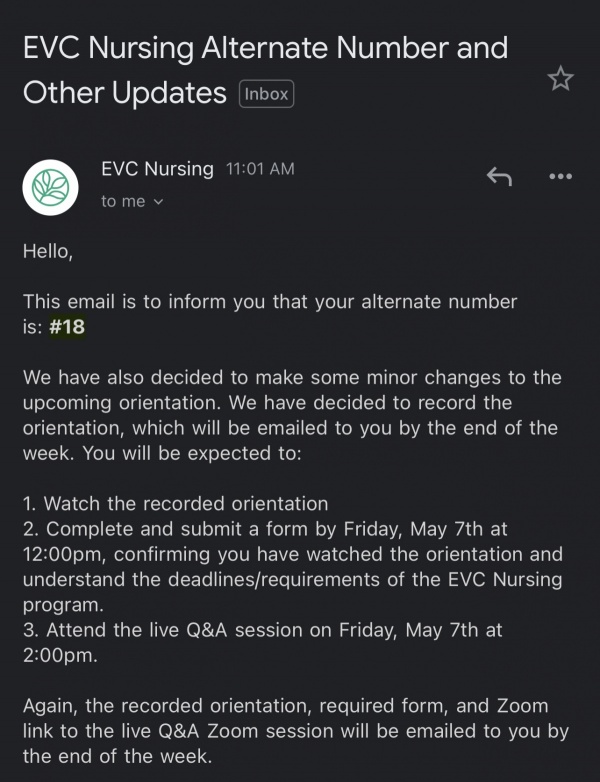This screenshot has height=782, width=600.
Task: Click "1. Watch the recorded orientation" line
Action: pos(176,503)
